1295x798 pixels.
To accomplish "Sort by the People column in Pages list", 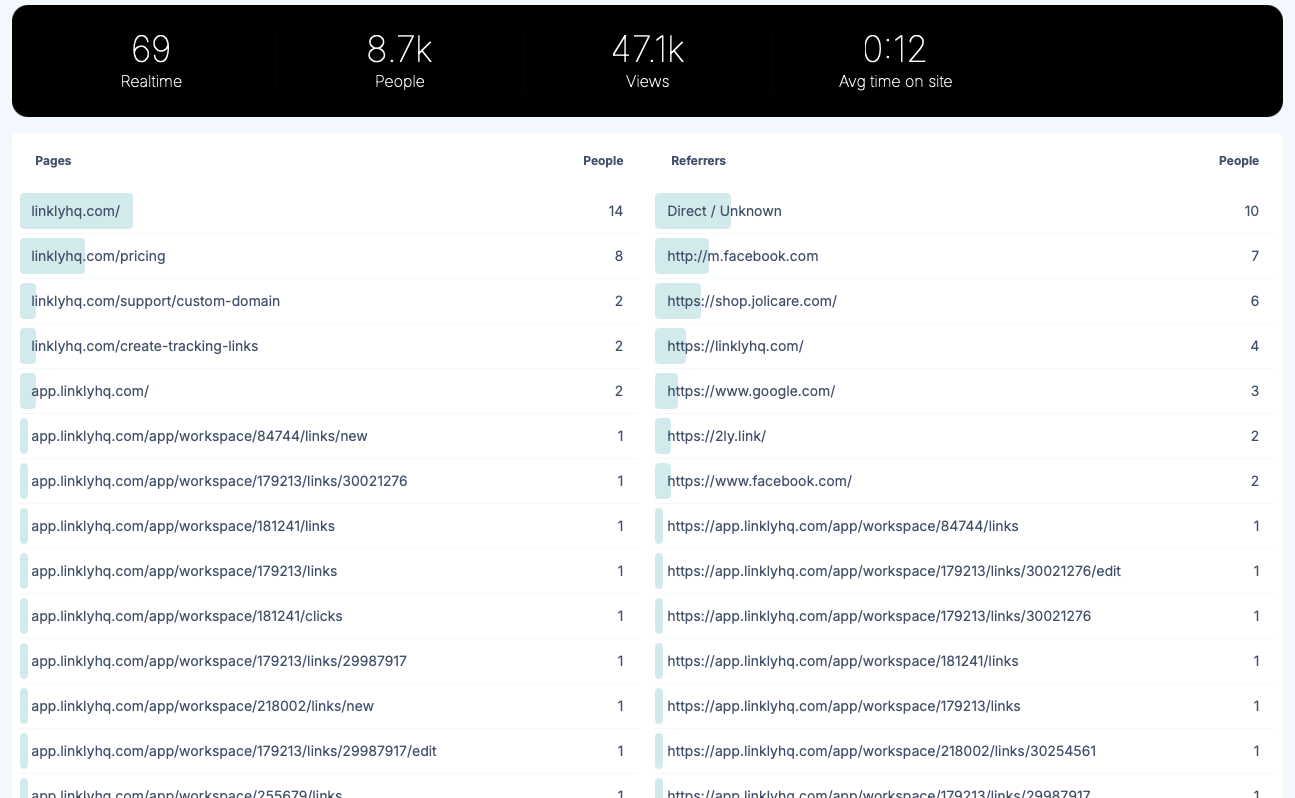I will click(x=603, y=161).
